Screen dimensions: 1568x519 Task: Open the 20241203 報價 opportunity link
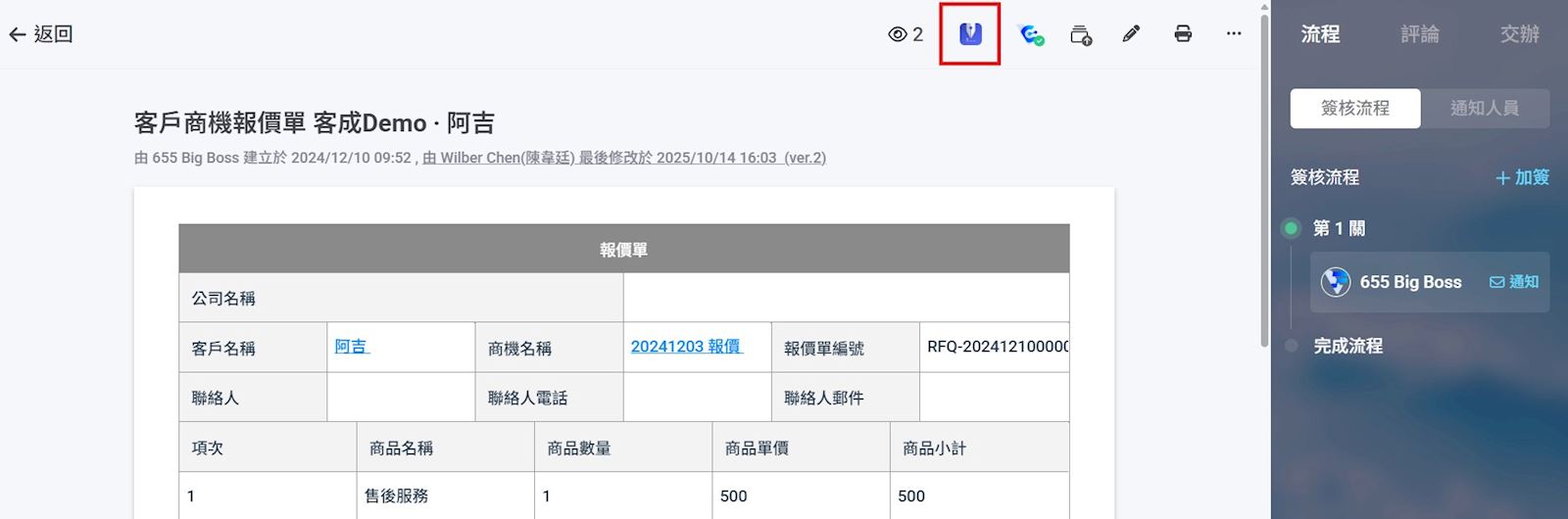(686, 347)
